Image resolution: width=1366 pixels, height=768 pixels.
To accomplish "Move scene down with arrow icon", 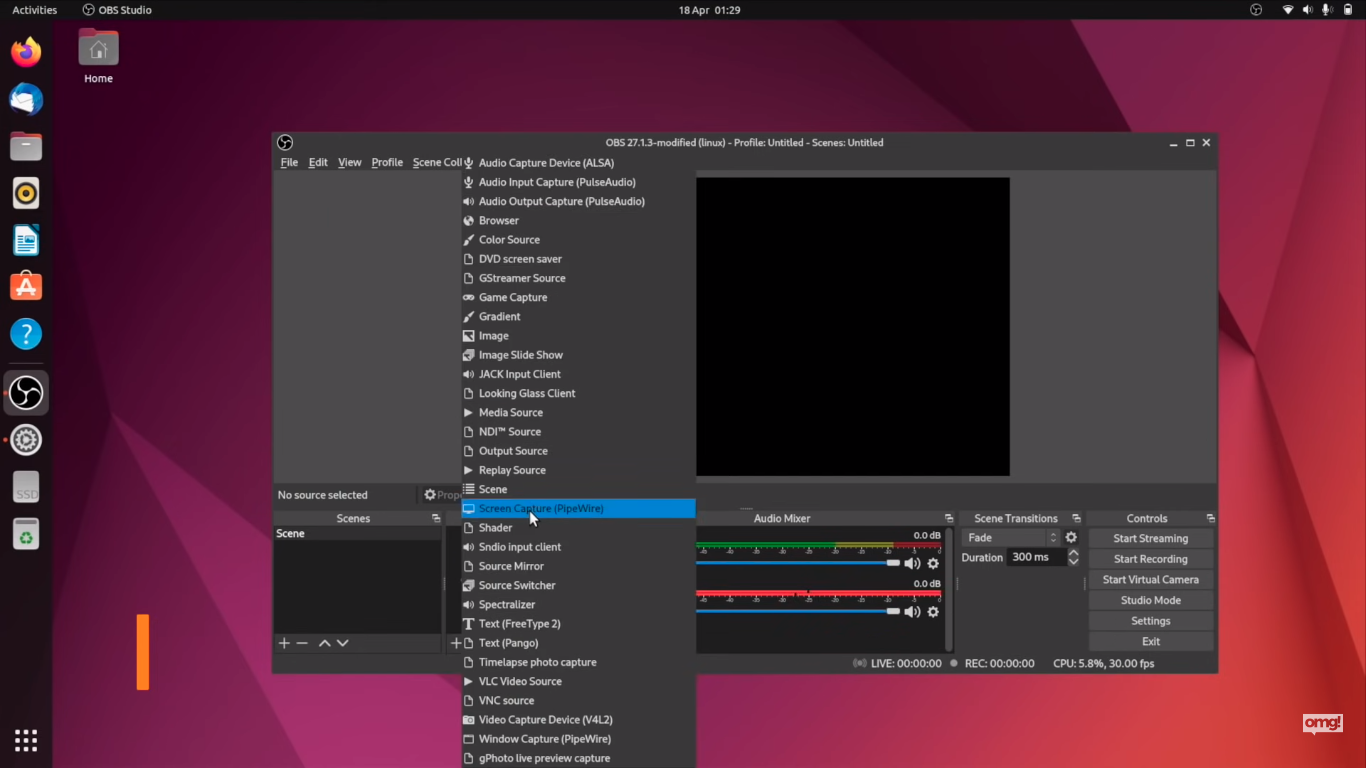I will pyautogui.click(x=343, y=643).
